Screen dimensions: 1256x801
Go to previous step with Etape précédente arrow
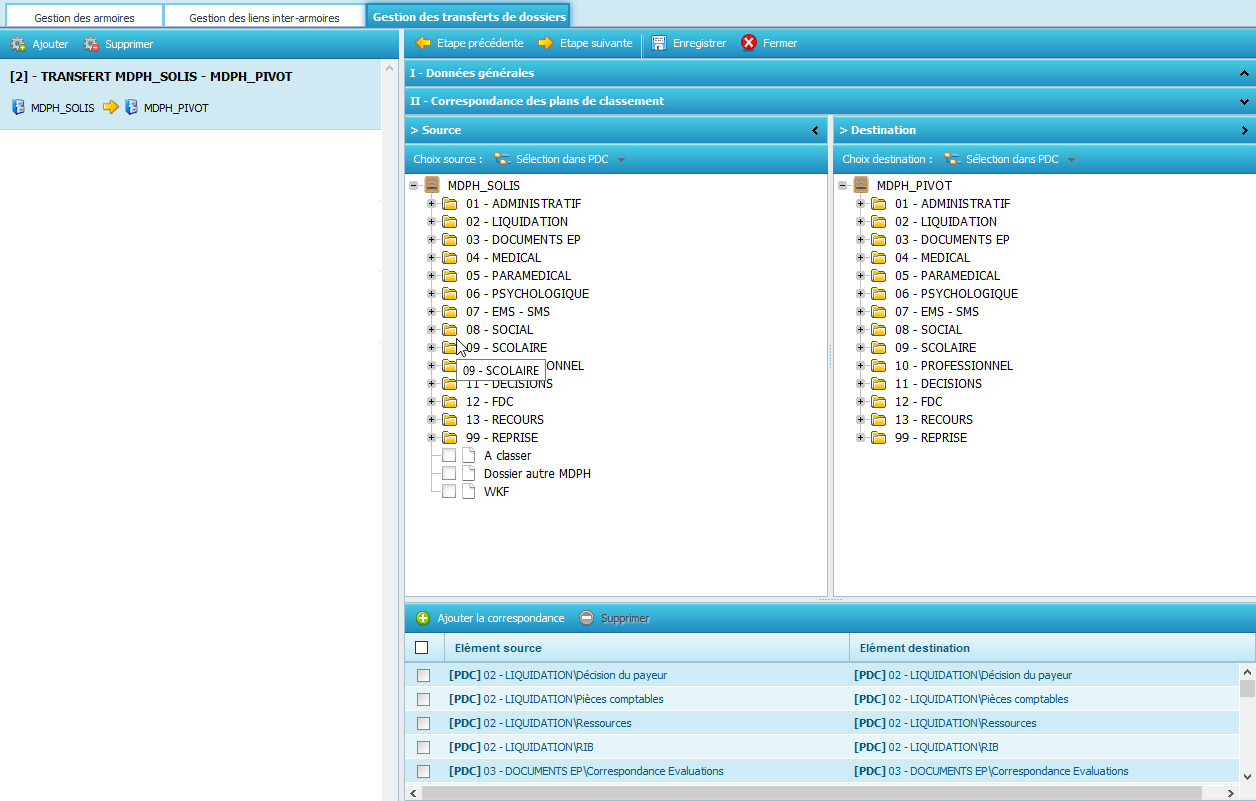point(424,43)
